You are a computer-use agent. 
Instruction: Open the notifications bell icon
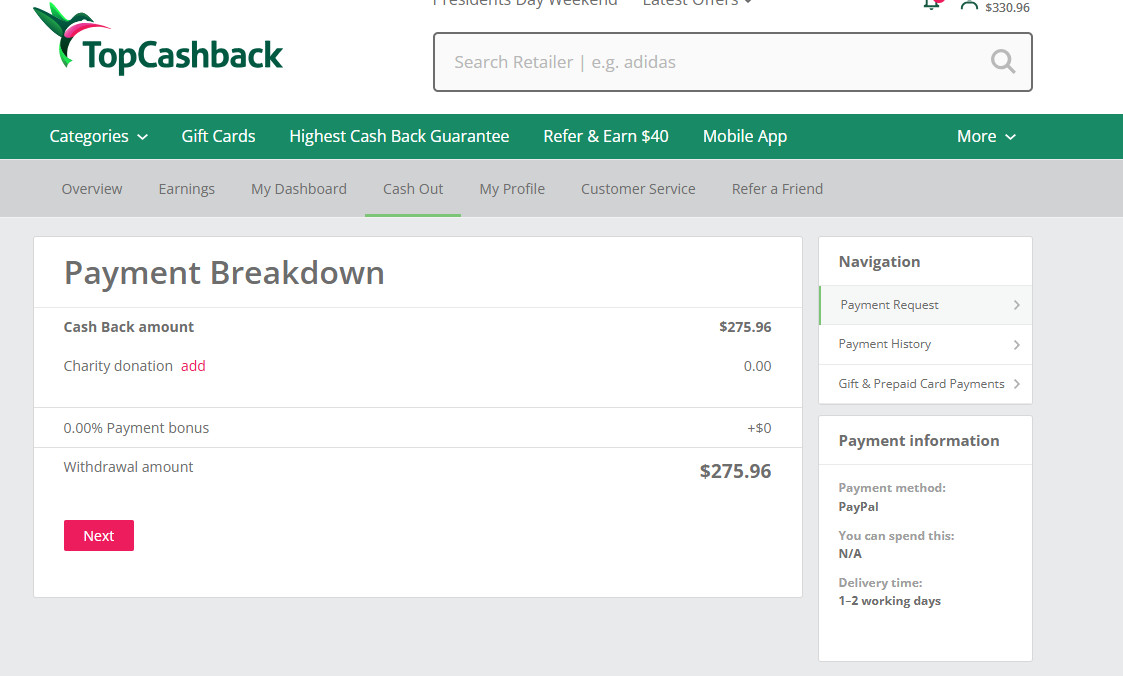pos(931,4)
